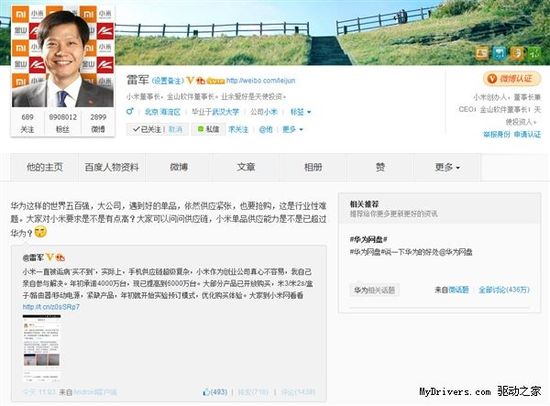Image resolution: width=550 pixels, height=406 pixels.
Task: Send a 私信 private message
Action: point(209,129)
